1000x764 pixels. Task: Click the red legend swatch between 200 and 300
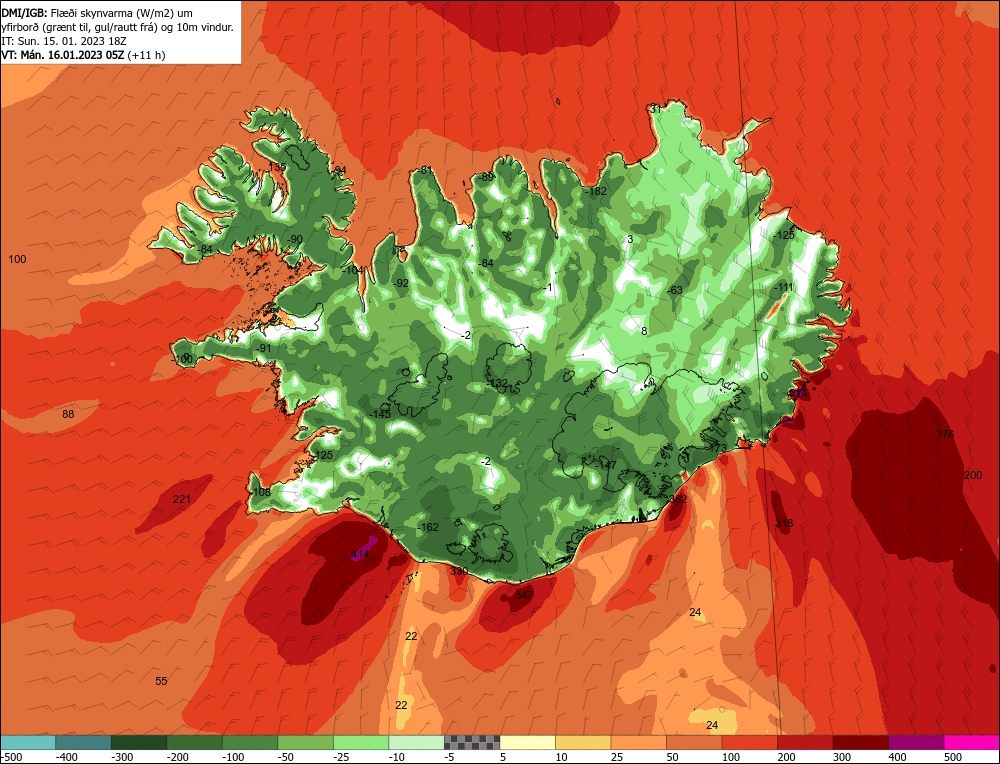coord(805,742)
